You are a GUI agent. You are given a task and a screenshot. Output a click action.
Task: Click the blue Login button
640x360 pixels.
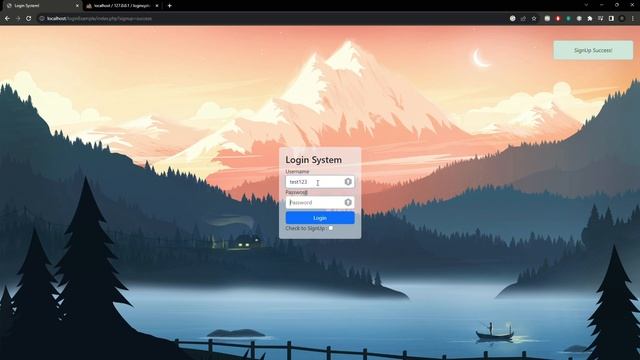tap(320, 218)
